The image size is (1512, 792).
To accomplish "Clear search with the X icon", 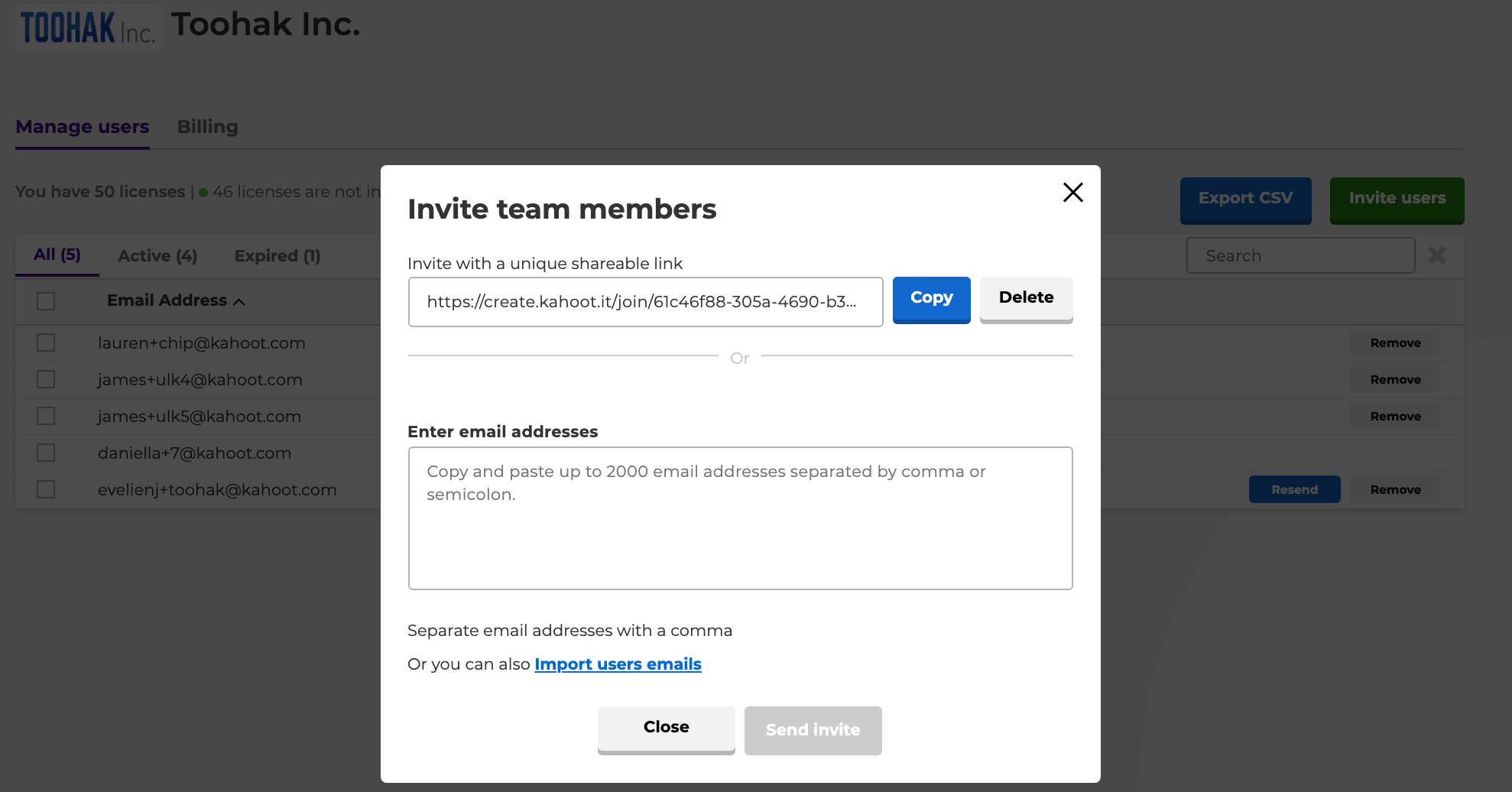I will pyautogui.click(x=1437, y=255).
